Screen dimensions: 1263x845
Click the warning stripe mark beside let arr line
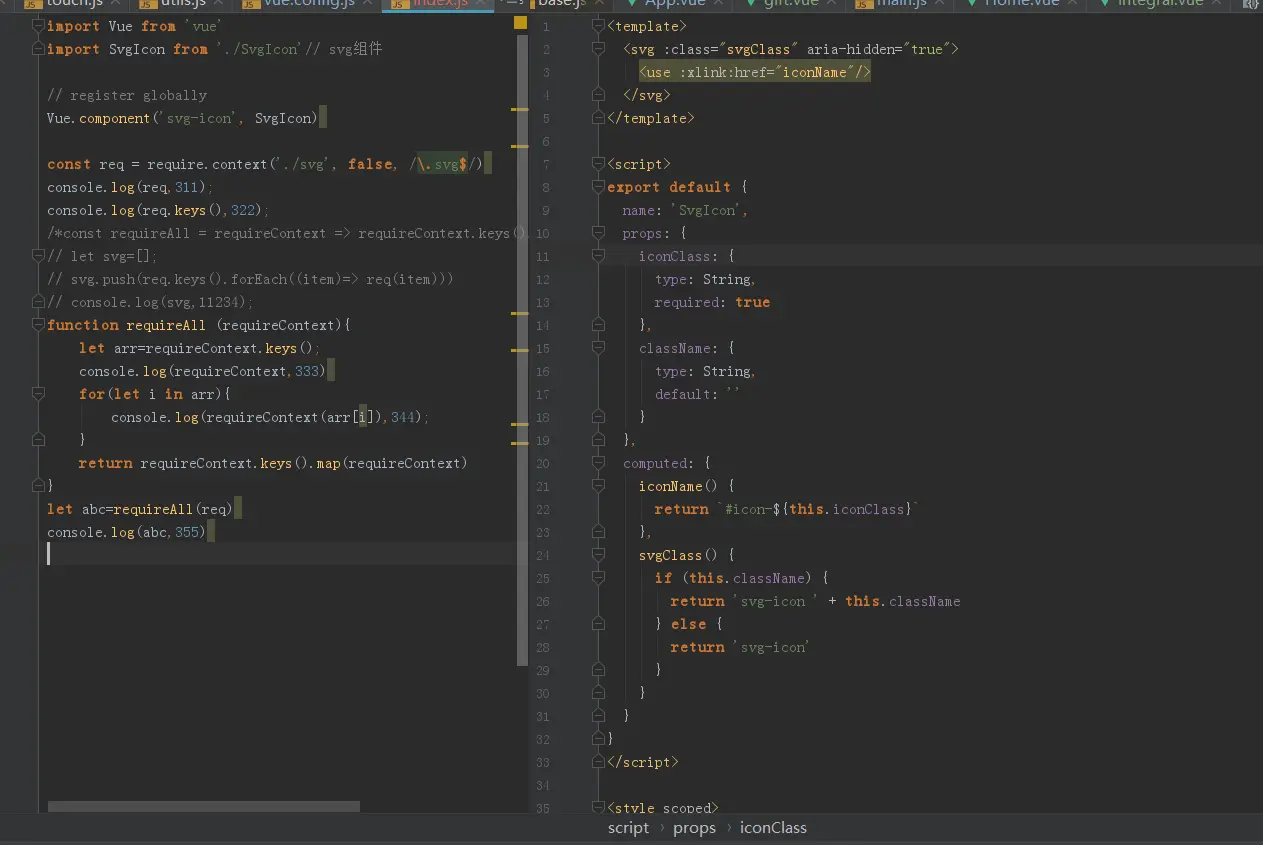coord(520,351)
